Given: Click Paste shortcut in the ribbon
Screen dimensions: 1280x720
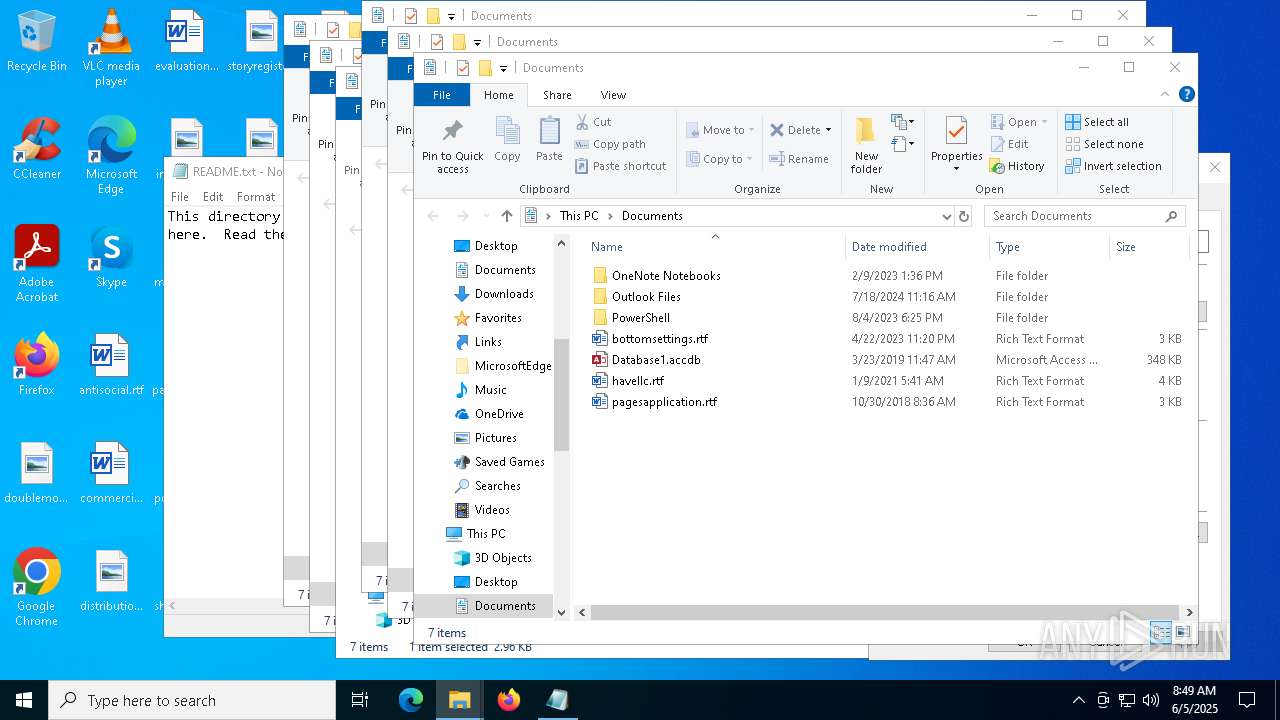Looking at the screenshot, I should pos(620,166).
